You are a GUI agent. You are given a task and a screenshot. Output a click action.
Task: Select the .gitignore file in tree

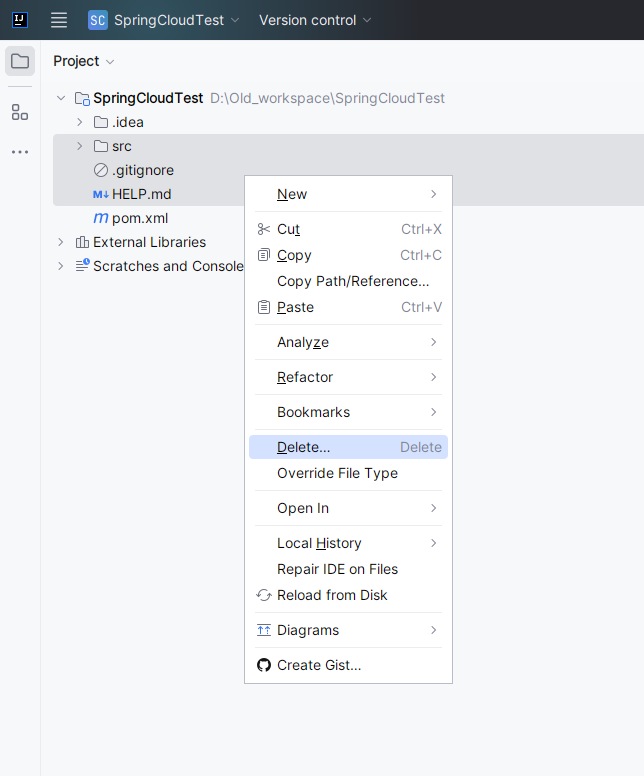(x=142, y=170)
